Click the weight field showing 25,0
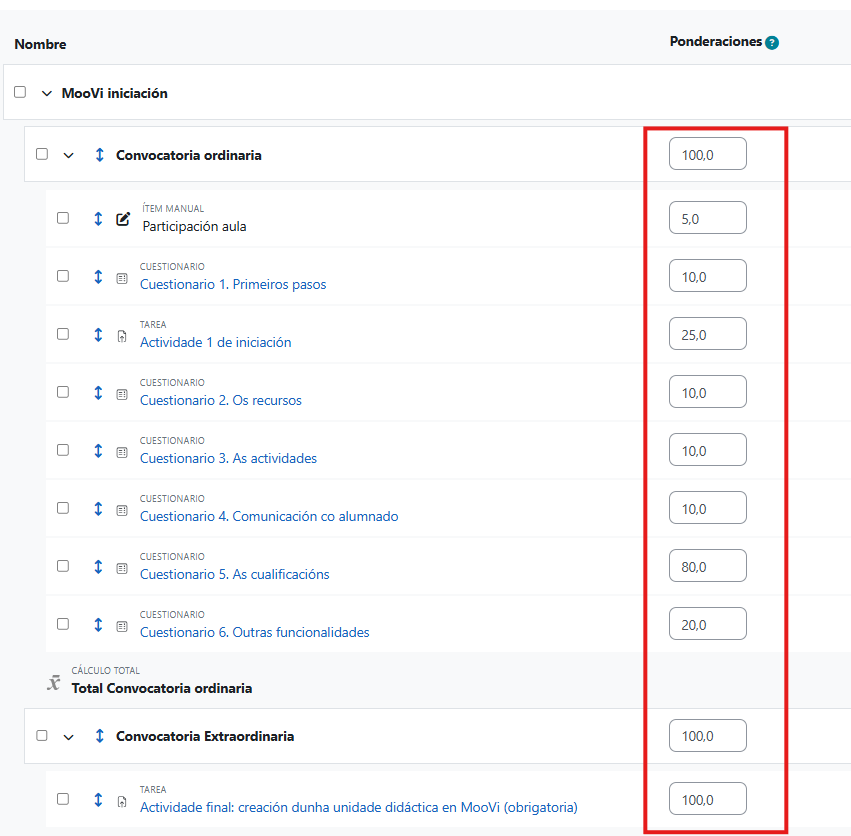The width and height of the screenshot is (851, 836). 707,334
